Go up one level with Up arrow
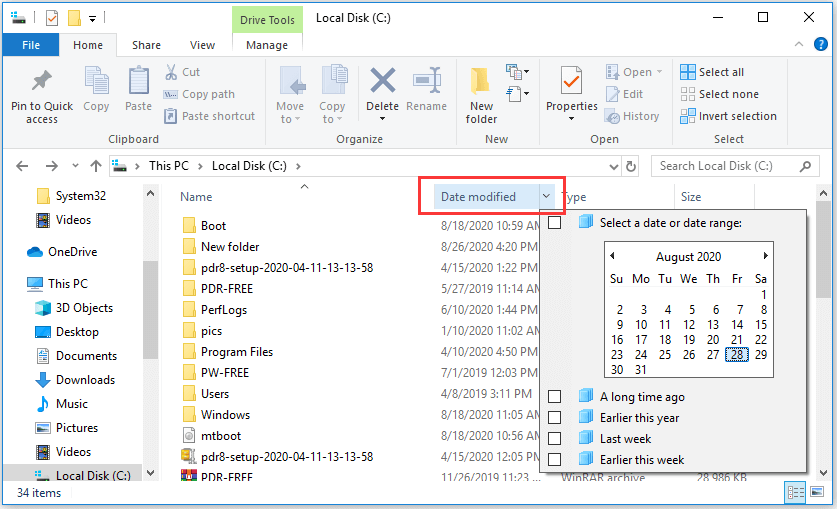The image size is (837, 509). click(x=96, y=166)
